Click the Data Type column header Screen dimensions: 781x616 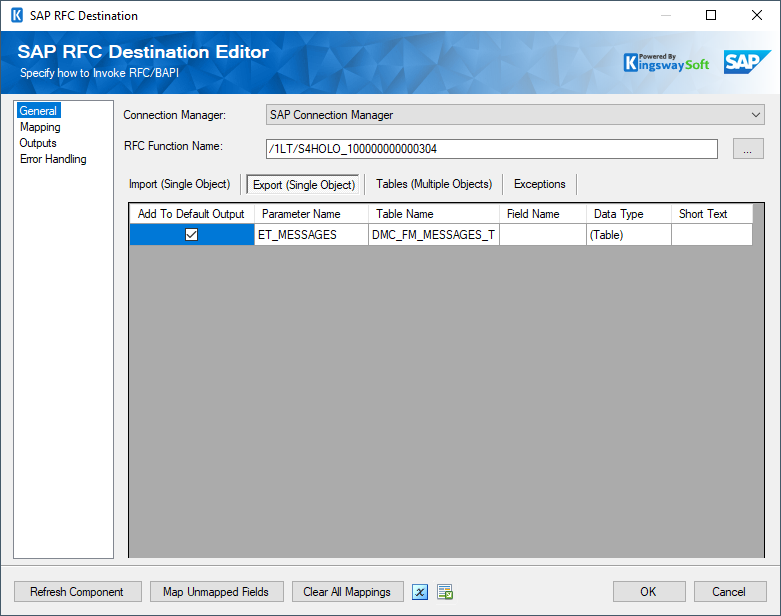629,214
